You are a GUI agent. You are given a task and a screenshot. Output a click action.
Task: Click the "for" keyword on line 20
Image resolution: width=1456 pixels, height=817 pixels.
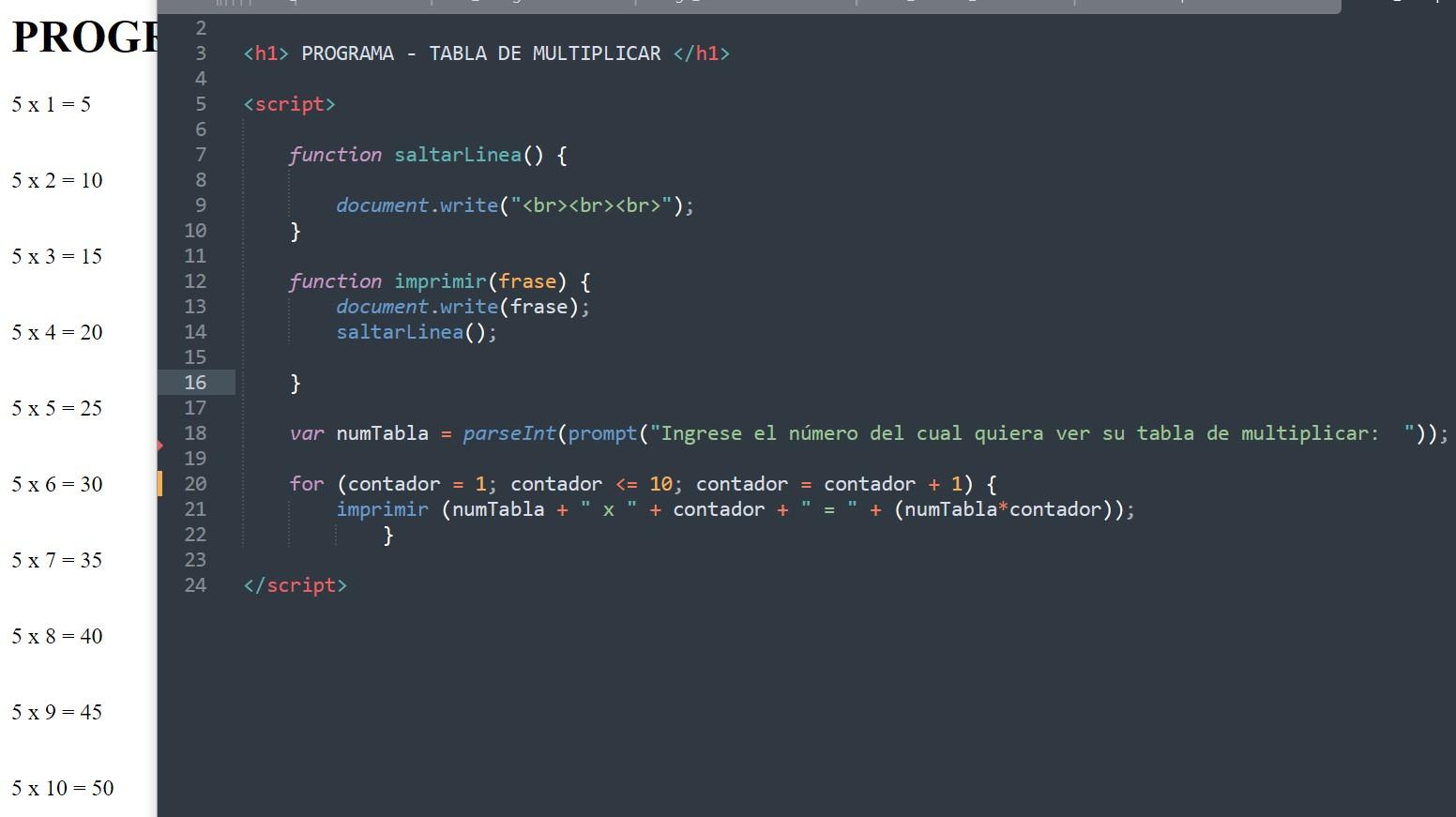[307, 484]
